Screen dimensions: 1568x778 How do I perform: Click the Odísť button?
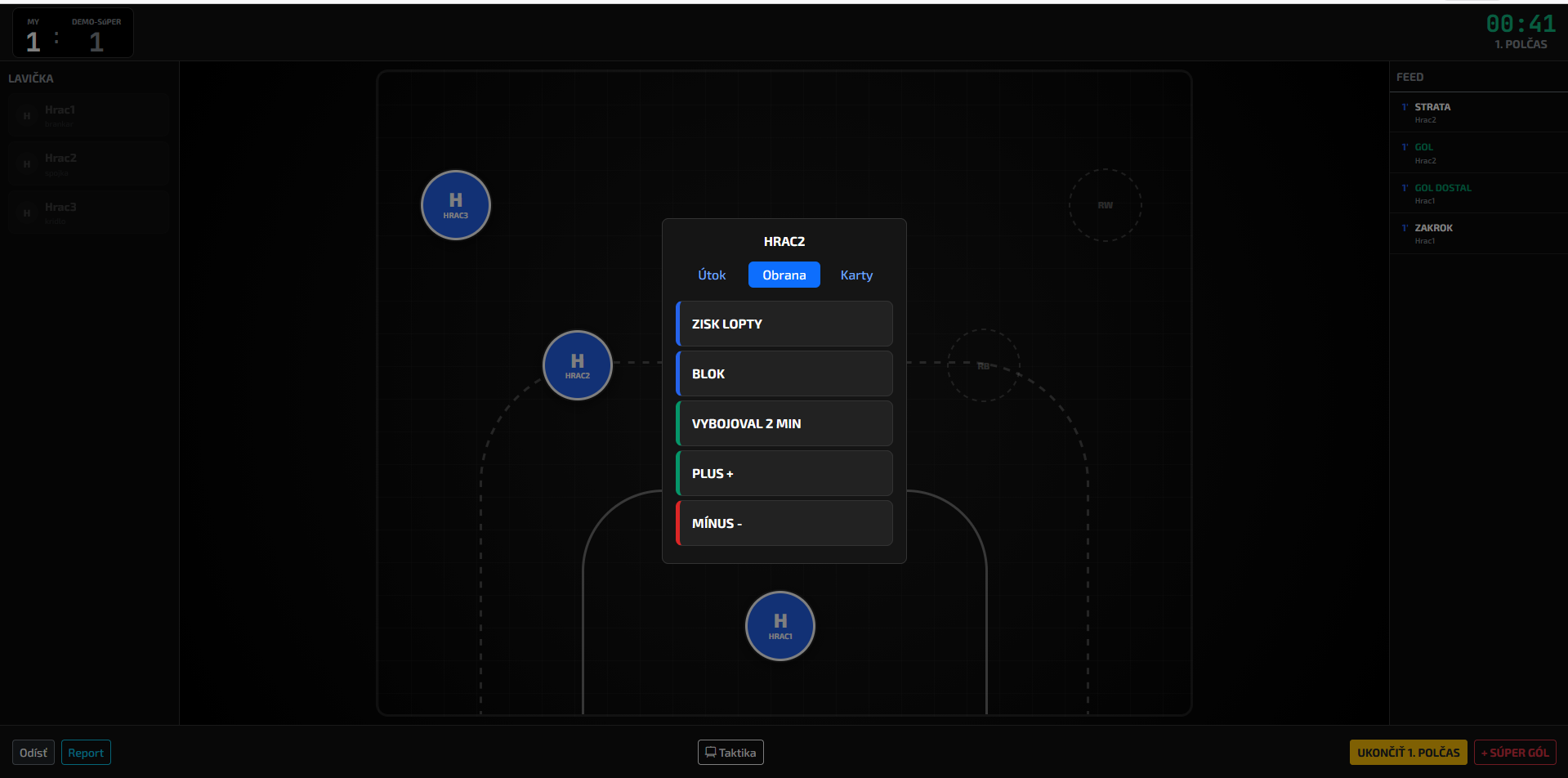(34, 753)
